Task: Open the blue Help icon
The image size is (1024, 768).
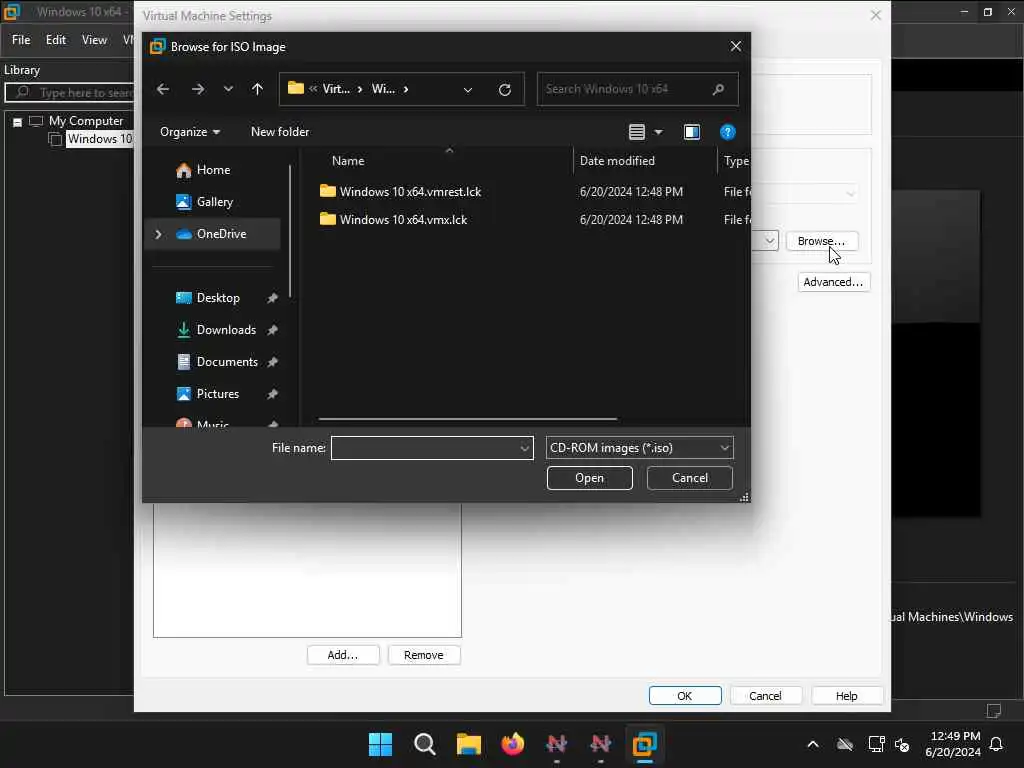Action: pyautogui.click(x=727, y=132)
